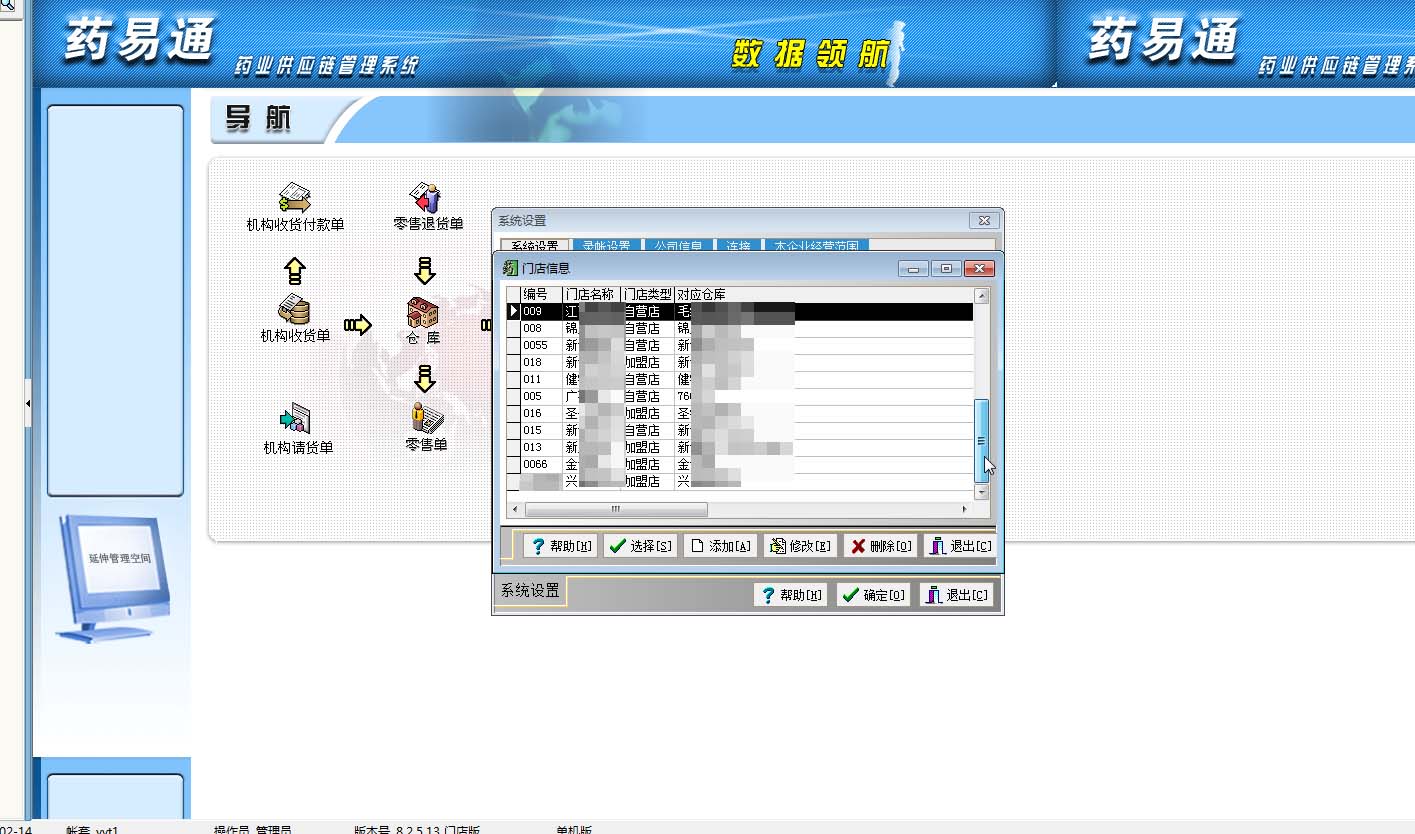1415x834 pixels.
Task: Click the row selector cell of row 008
Action: [x=513, y=329]
